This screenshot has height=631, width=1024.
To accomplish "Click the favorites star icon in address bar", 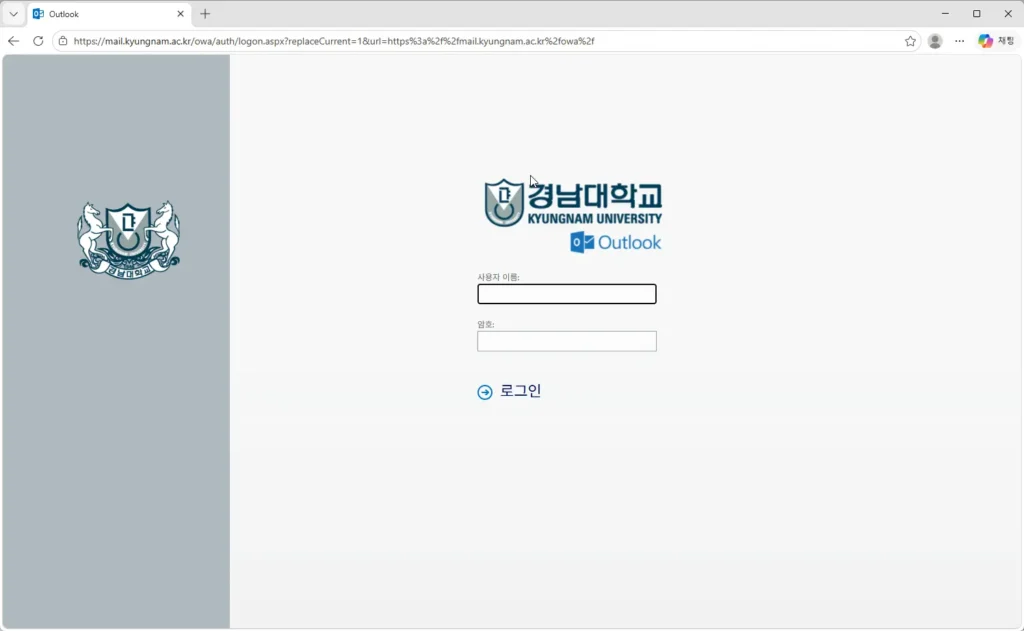I will click(x=910, y=41).
